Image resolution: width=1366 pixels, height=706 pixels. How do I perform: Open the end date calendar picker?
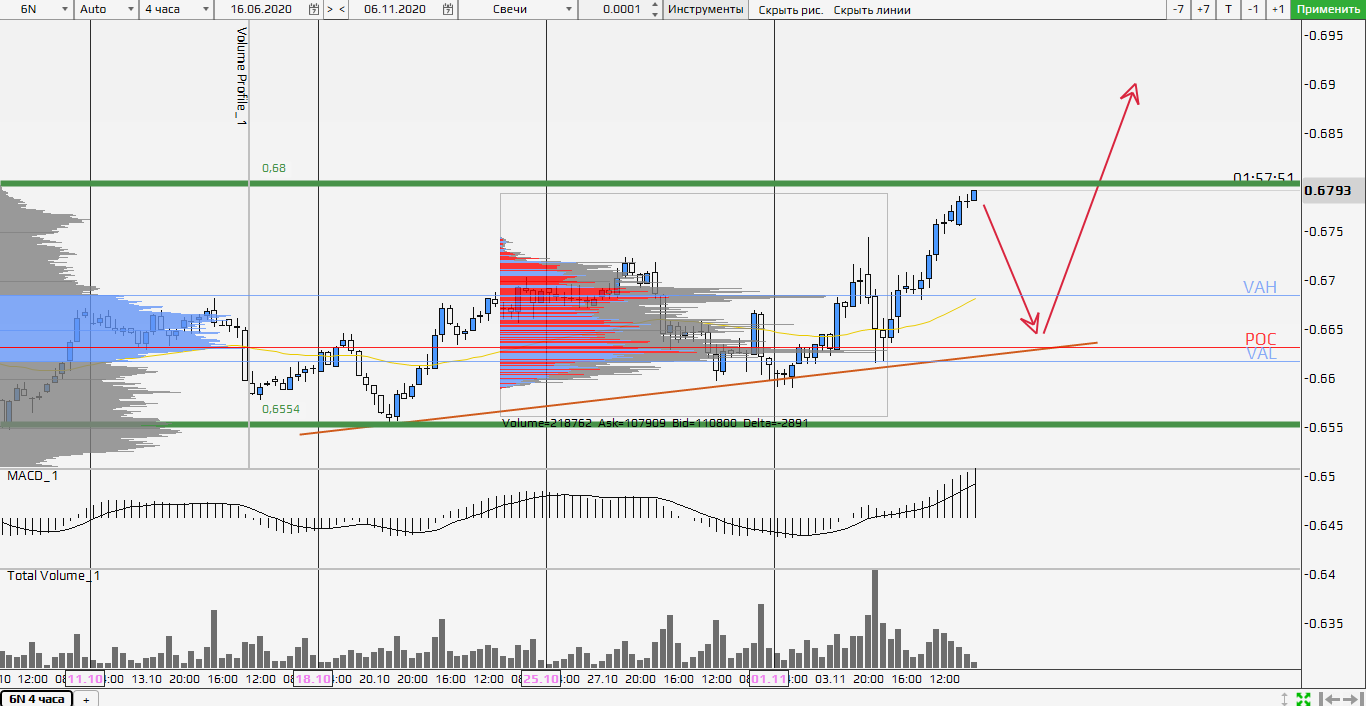tap(449, 9)
